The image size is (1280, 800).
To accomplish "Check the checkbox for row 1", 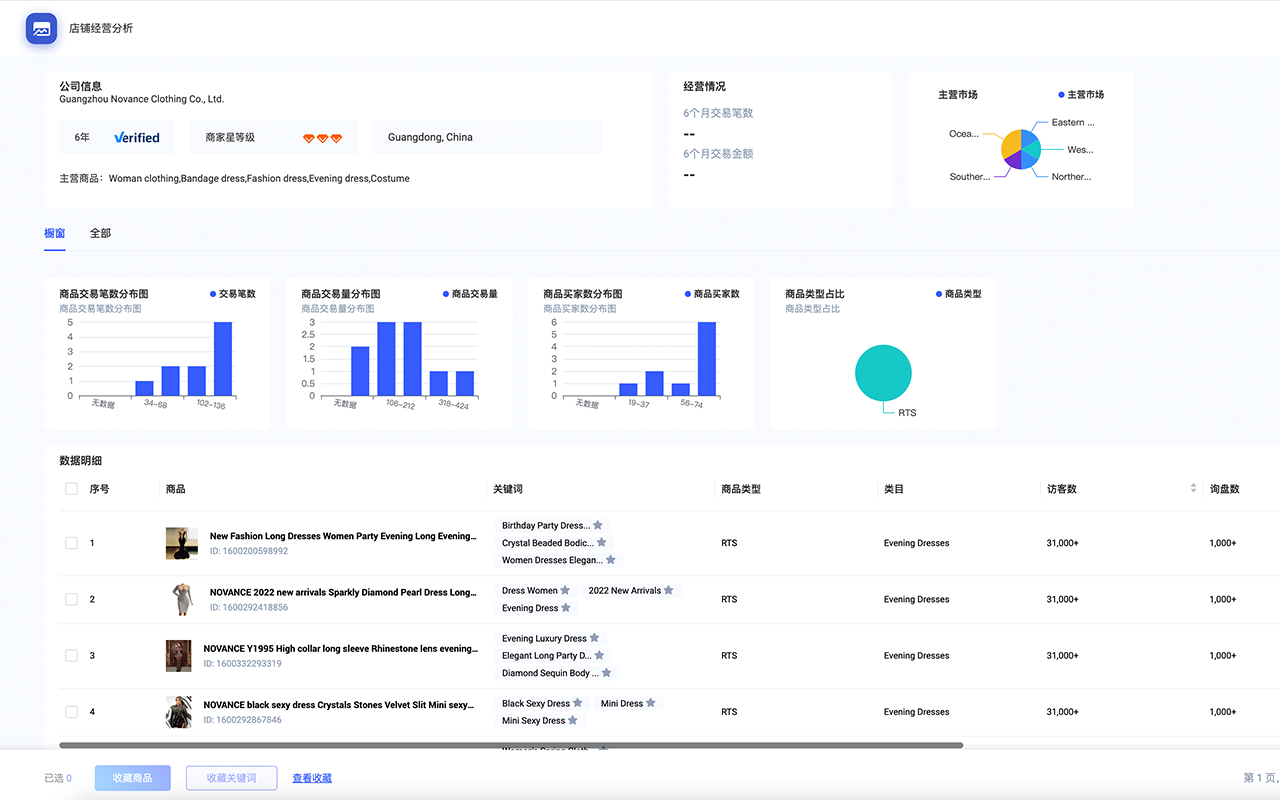I will pos(71,543).
